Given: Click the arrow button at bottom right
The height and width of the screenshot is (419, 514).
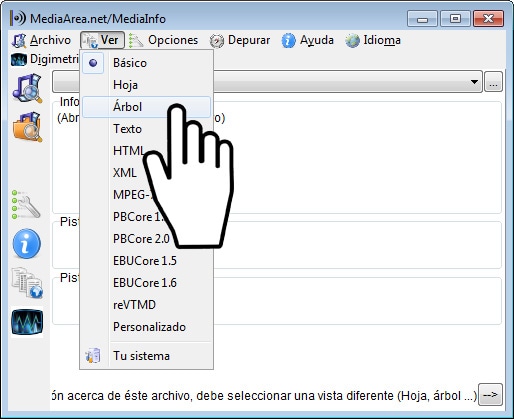Looking at the screenshot, I should pyautogui.click(x=490, y=395).
